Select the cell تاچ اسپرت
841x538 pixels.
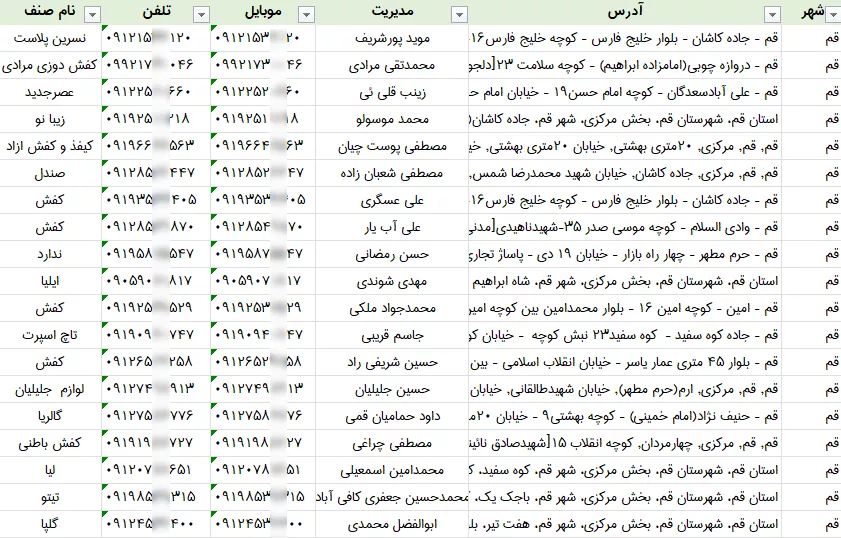click(x=50, y=335)
